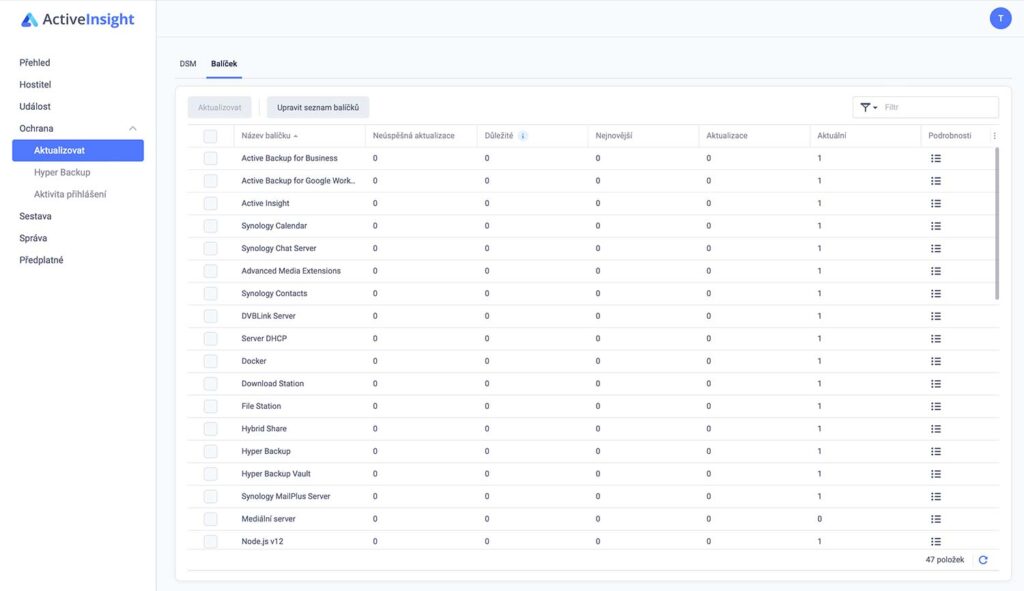Click the info icon next to Důležité
The height and width of the screenshot is (591, 1024).
pos(522,136)
